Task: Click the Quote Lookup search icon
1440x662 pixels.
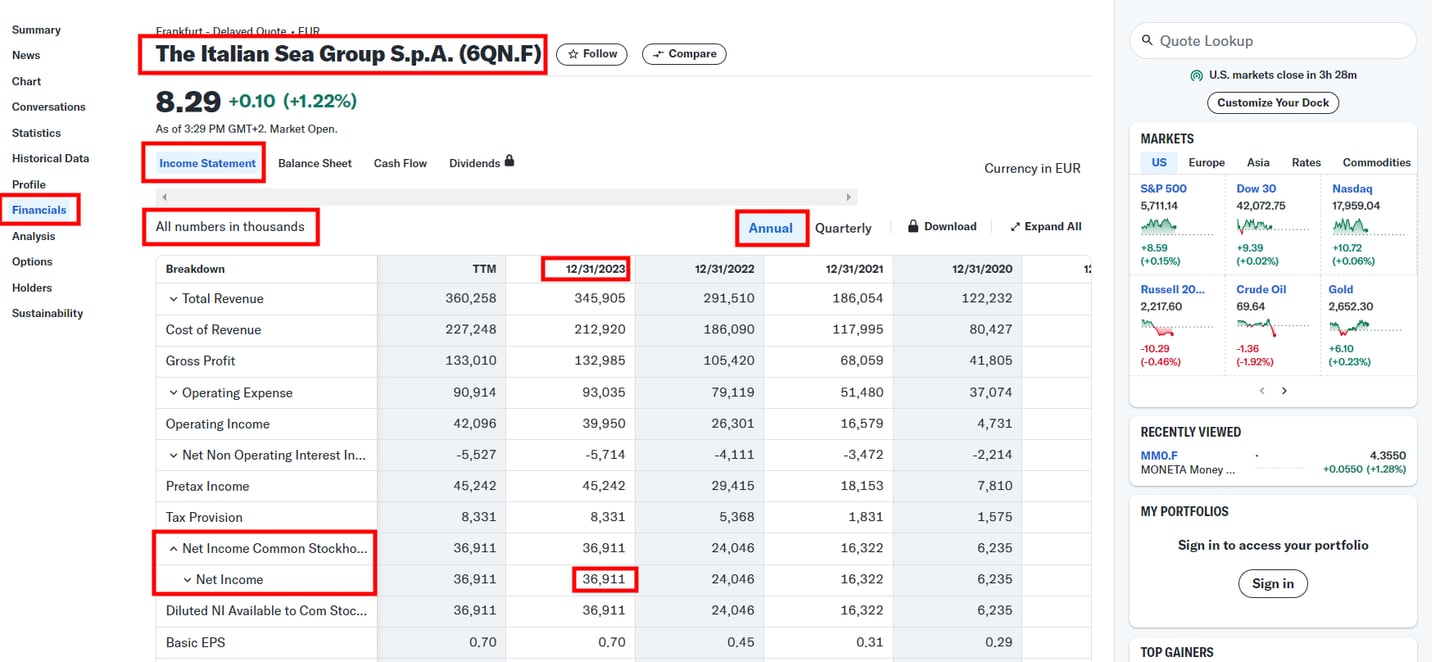Action: 1146,41
